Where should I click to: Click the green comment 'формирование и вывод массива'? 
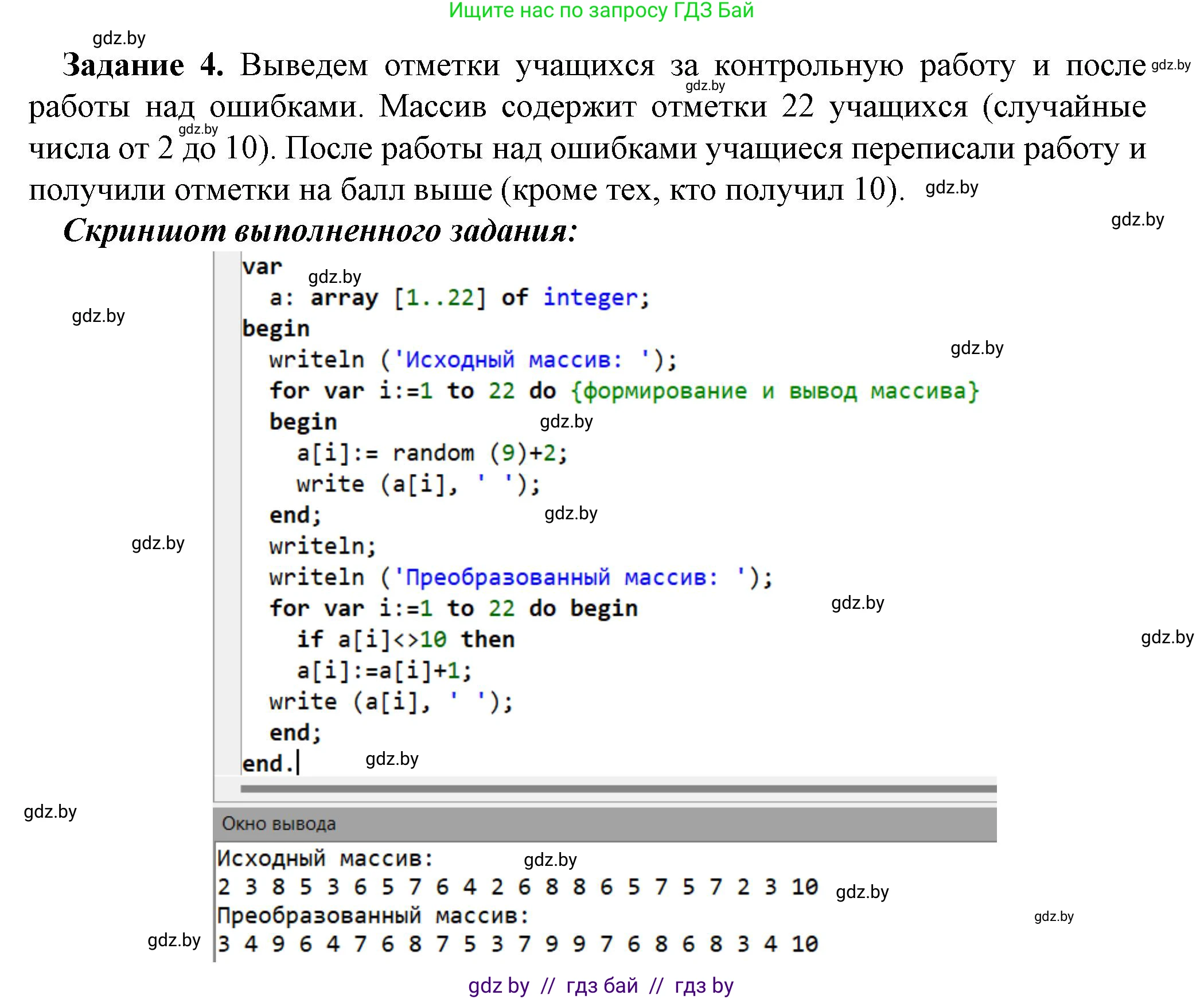774,391
